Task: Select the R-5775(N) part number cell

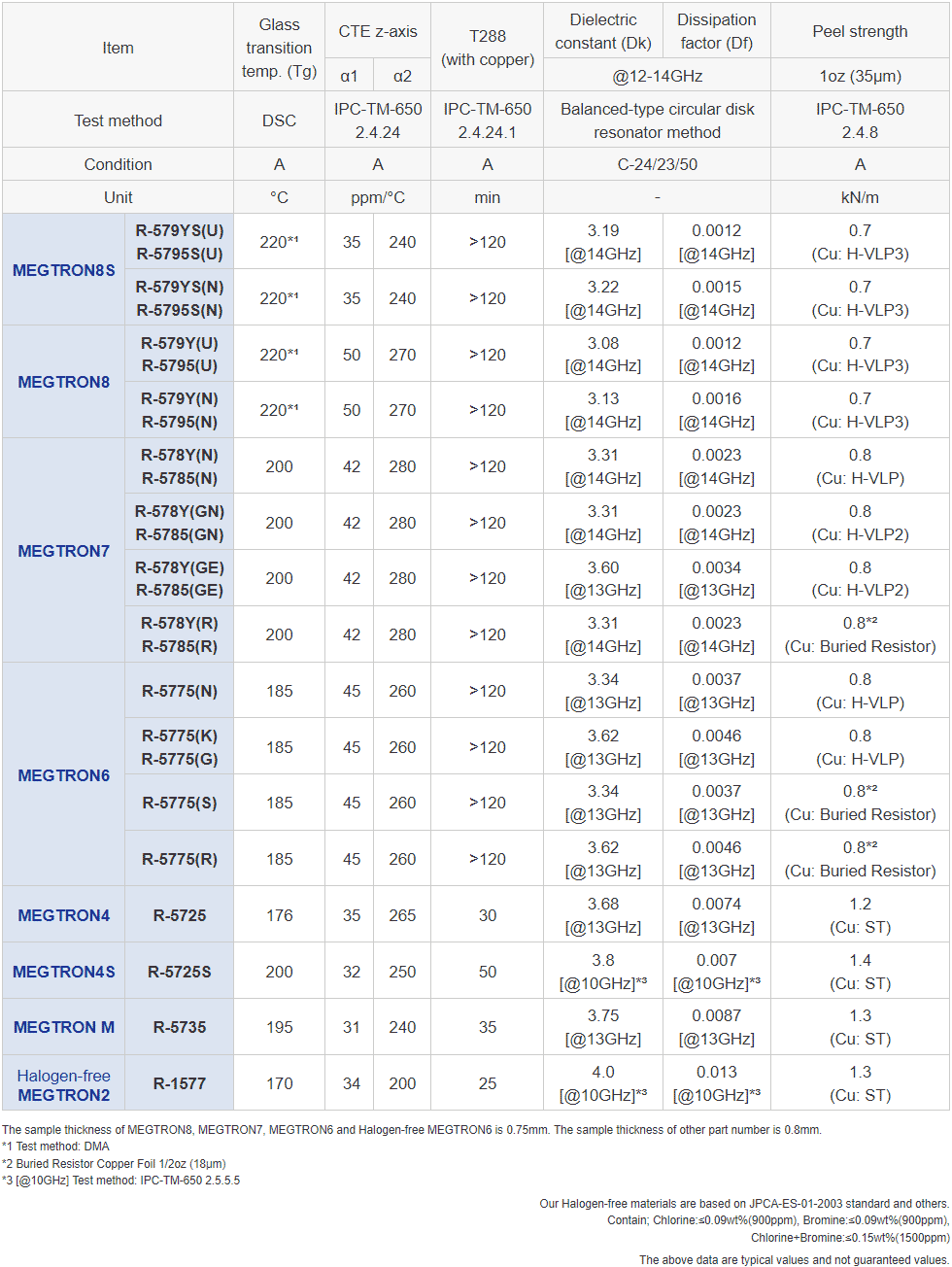Action: [180, 691]
